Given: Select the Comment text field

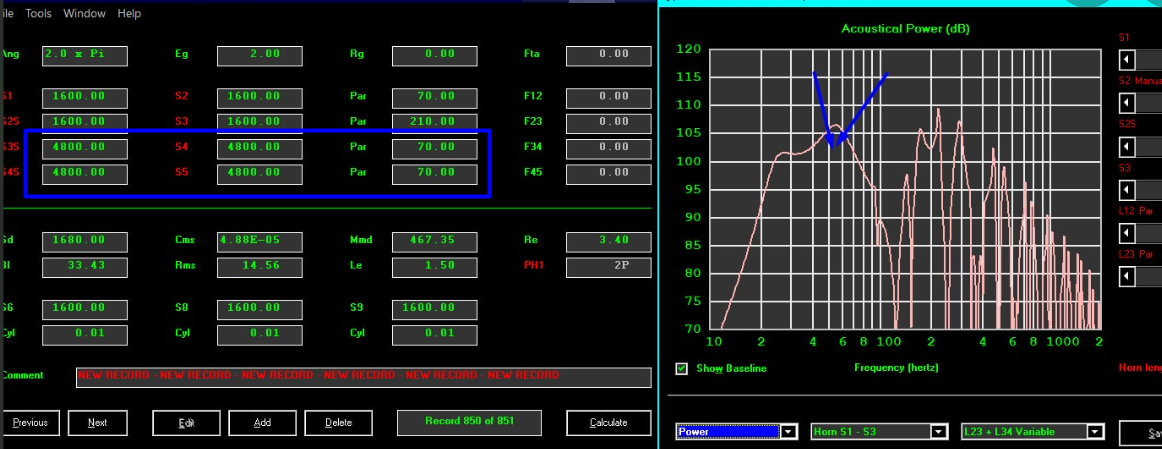Looking at the screenshot, I should click(364, 376).
